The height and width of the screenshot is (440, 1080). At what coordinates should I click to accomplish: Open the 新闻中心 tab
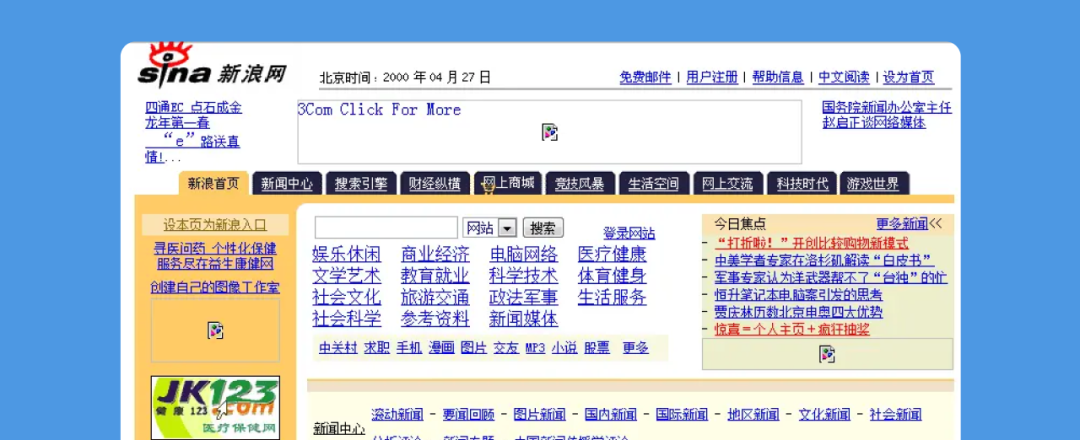[287, 184]
